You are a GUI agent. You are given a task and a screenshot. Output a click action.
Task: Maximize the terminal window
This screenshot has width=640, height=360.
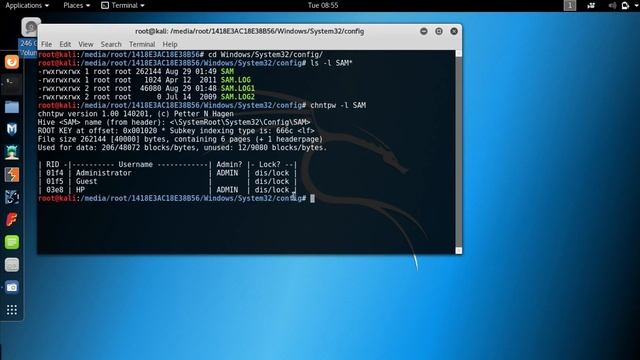(439, 31)
